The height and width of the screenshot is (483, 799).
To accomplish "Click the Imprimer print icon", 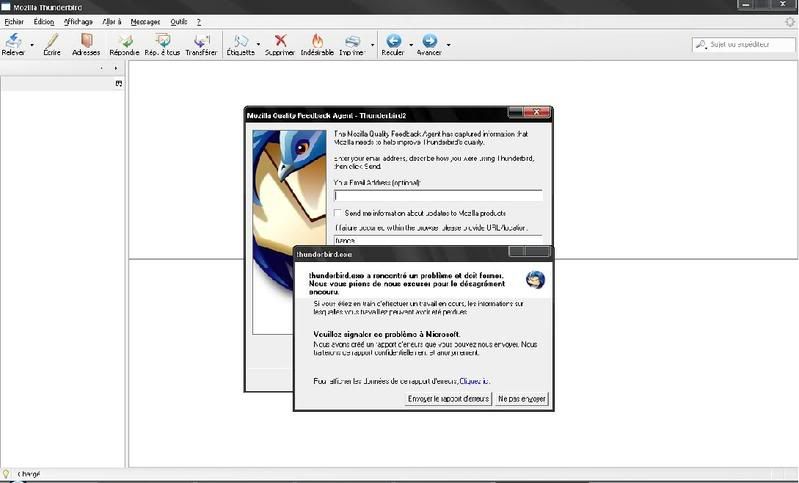I will pyautogui.click(x=352, y=41).
